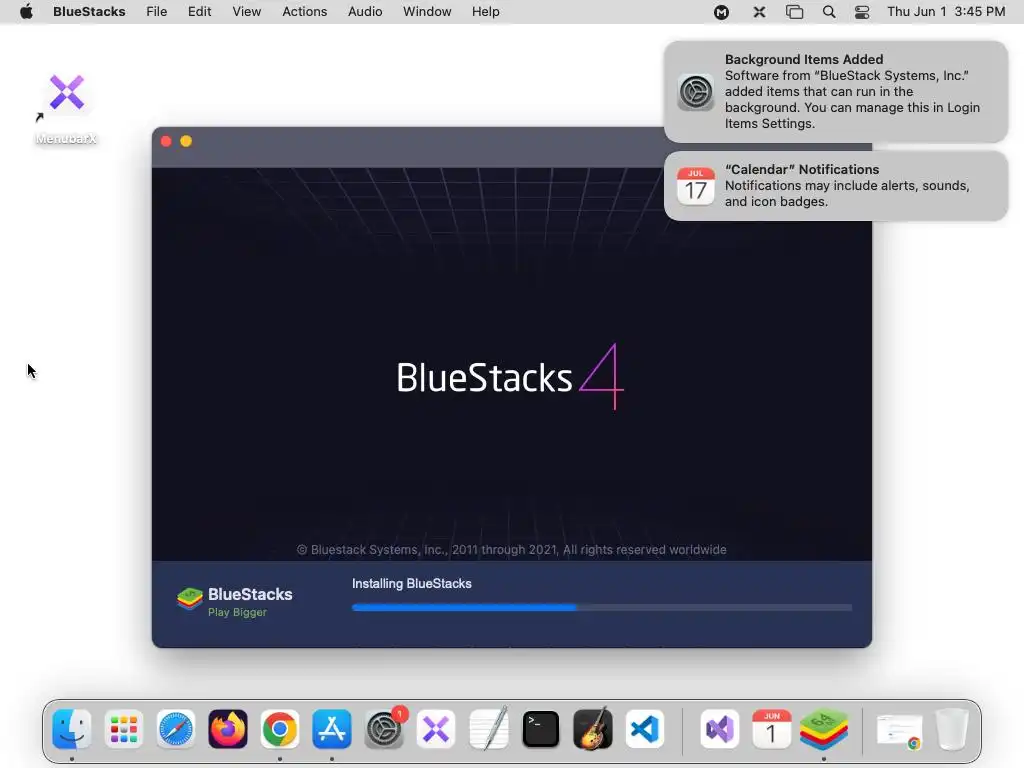1024x768 pixels.
Task: Click the Calendar icon in the notification
Action: [696, 186]
